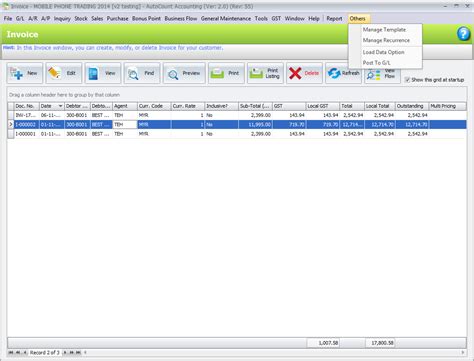Select Manage Recurrence menu entry
Image resolution: width=474 pixels, height=361 pixels.
386,40
